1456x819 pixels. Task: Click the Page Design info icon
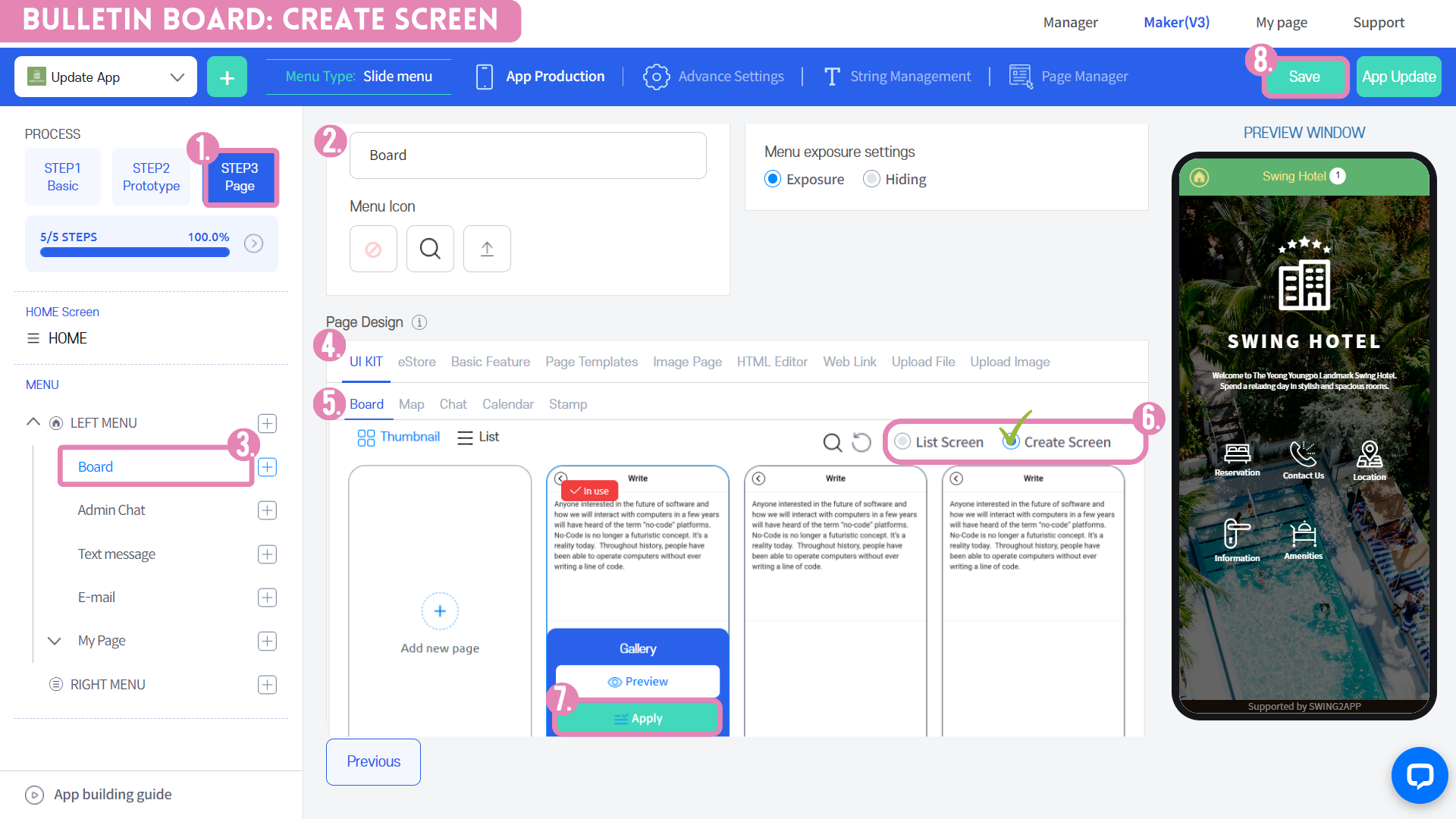coord(419,322)
